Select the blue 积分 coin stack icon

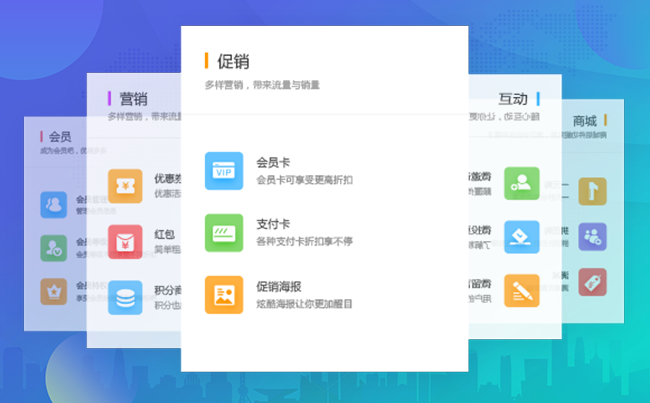(125, 298)
